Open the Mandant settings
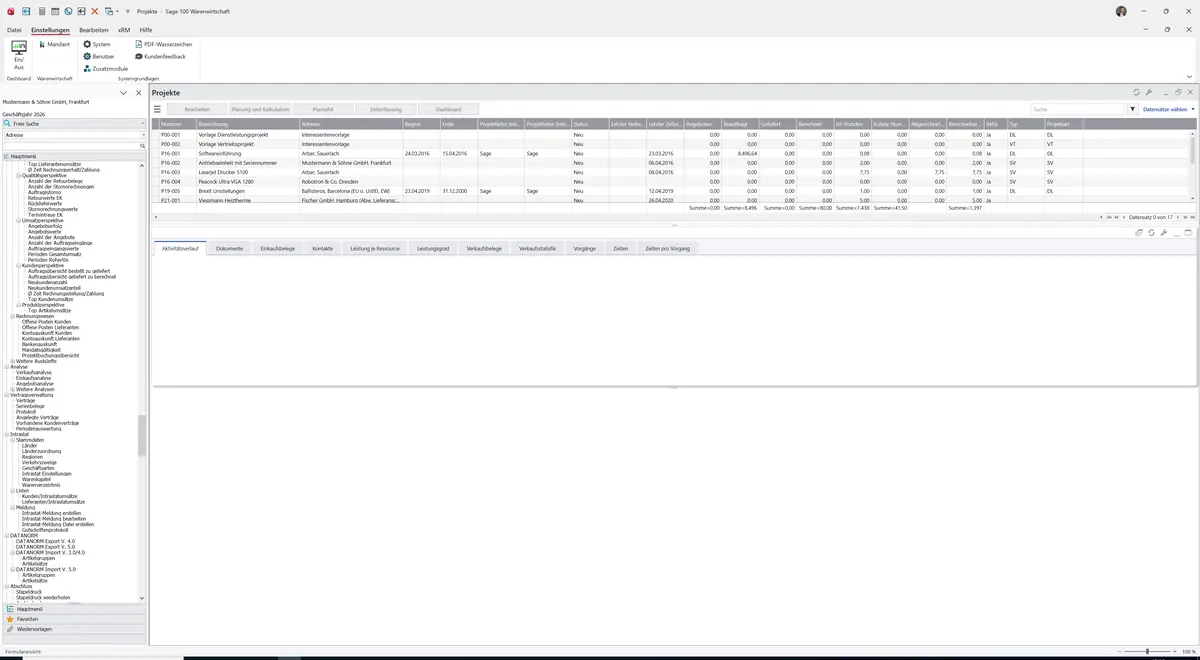This screenshot has width=1200, height=660. [x=54, y=45]
